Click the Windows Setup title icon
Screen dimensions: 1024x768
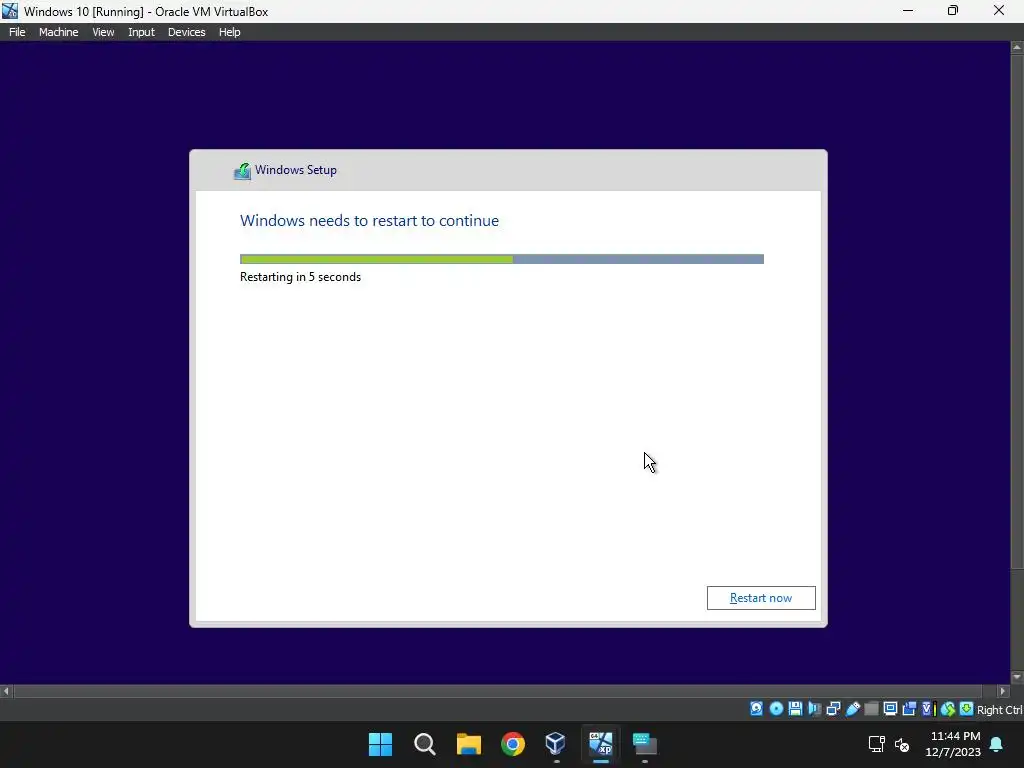pos(242,171)
